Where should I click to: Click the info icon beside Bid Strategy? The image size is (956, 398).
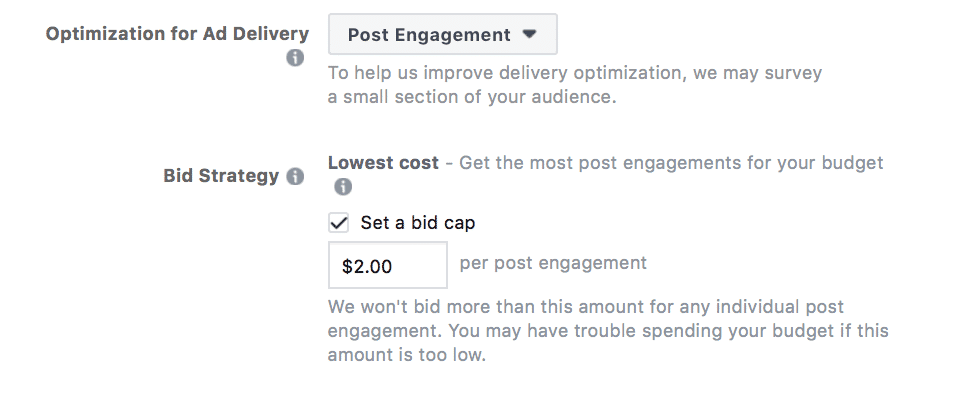[295, 177]
